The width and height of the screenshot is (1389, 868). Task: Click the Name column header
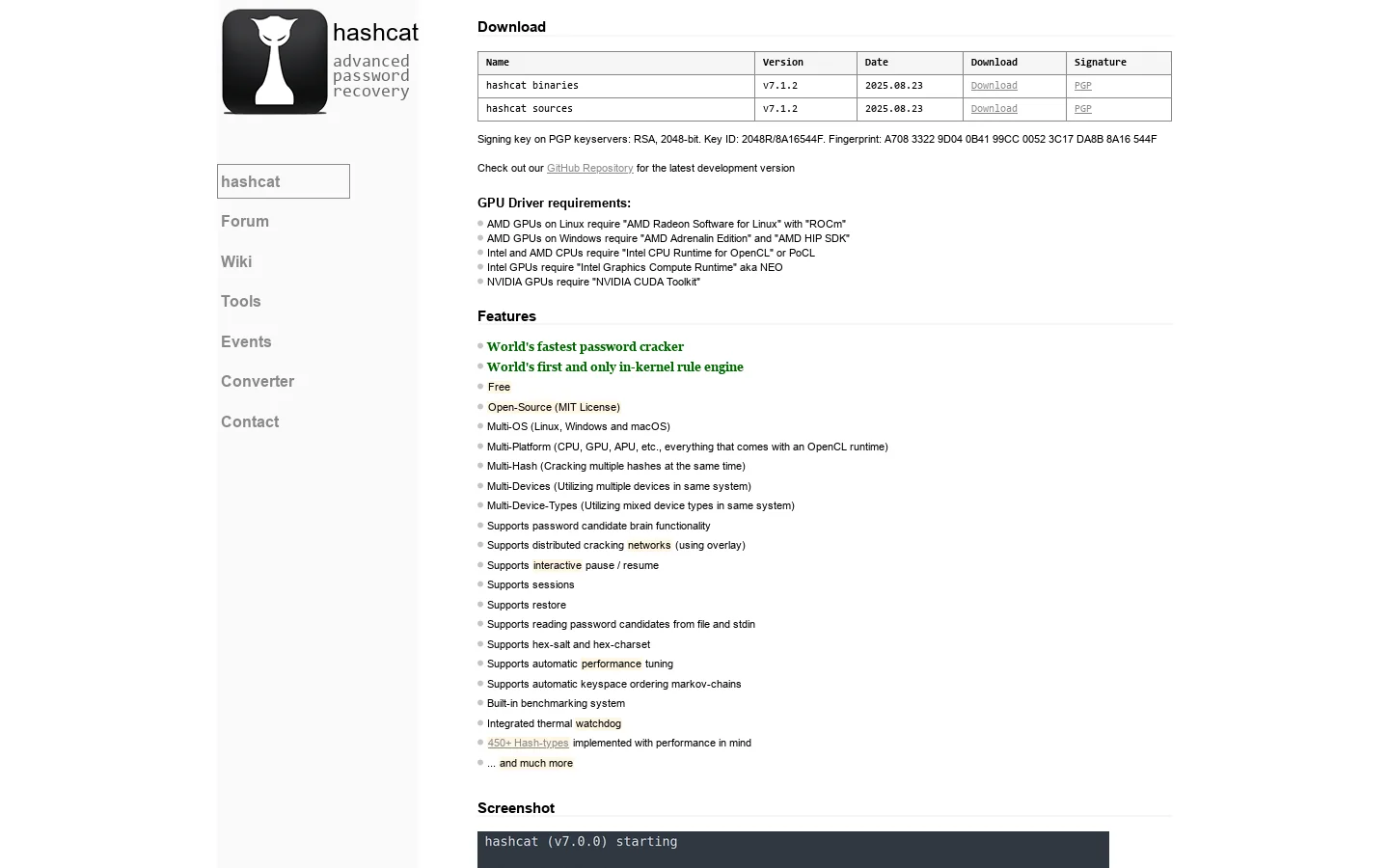coord(616,63)
